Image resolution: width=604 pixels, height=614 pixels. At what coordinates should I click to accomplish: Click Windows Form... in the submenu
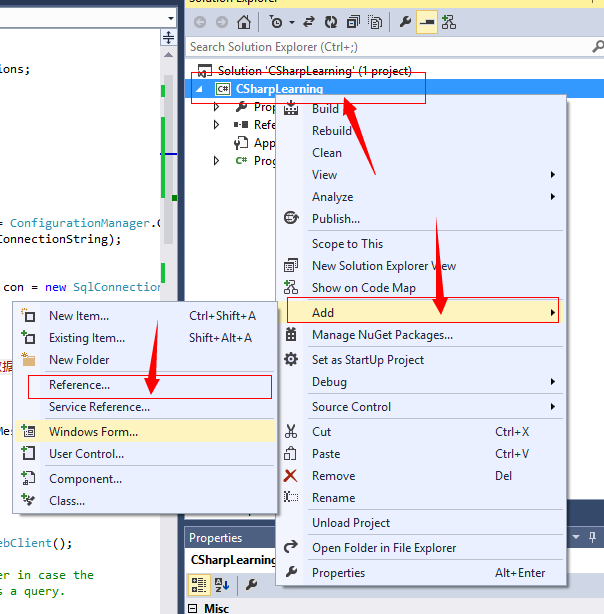click(x=93, y=431)
